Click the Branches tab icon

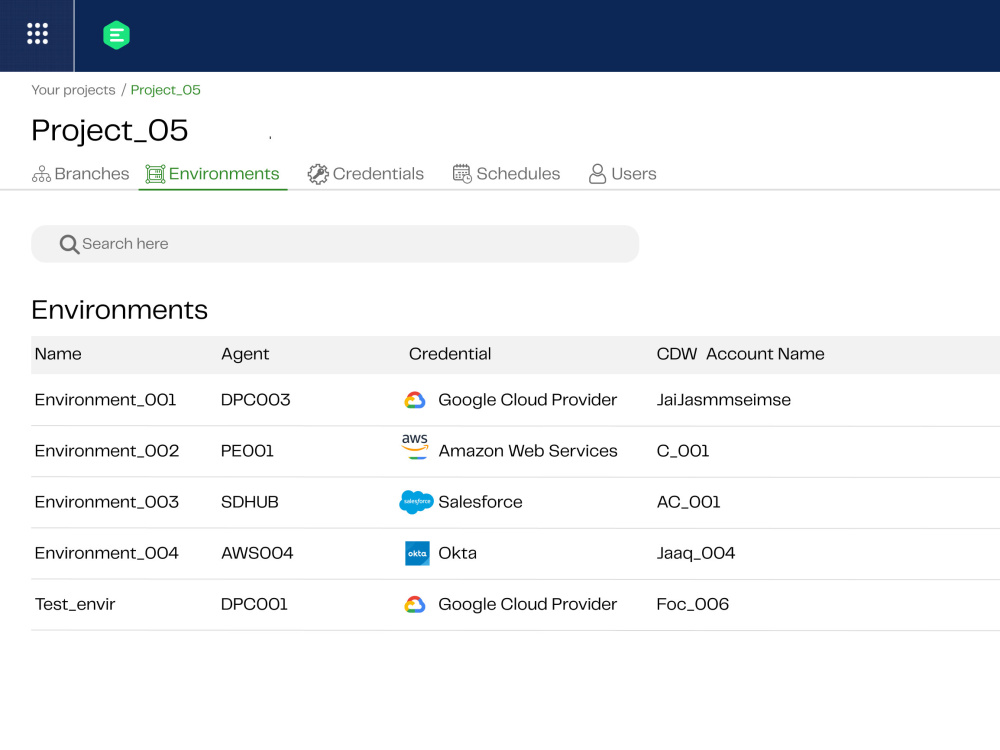coord(41,174)
